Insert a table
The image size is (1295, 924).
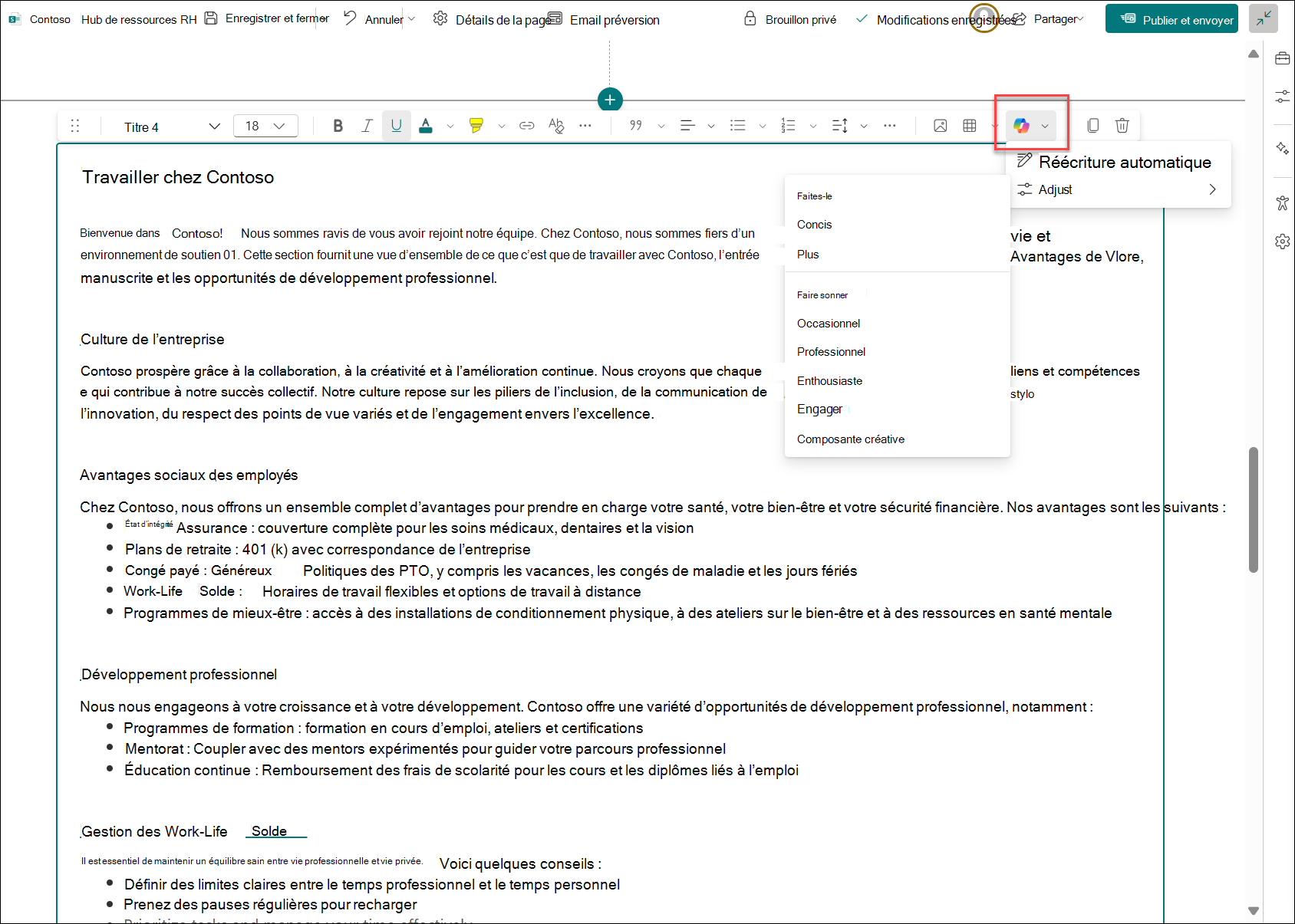coord(970,126)
